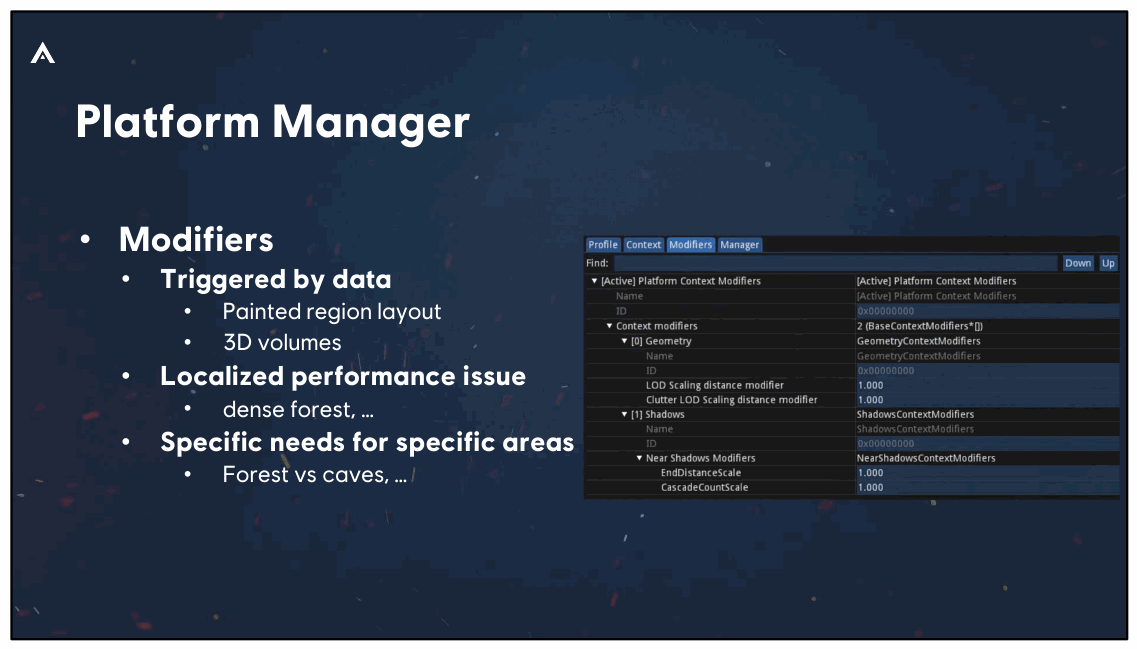This screenshot has height=649, width=1137.
Task: Click the Localized performance issue bullet
Action: pos(343,376)
